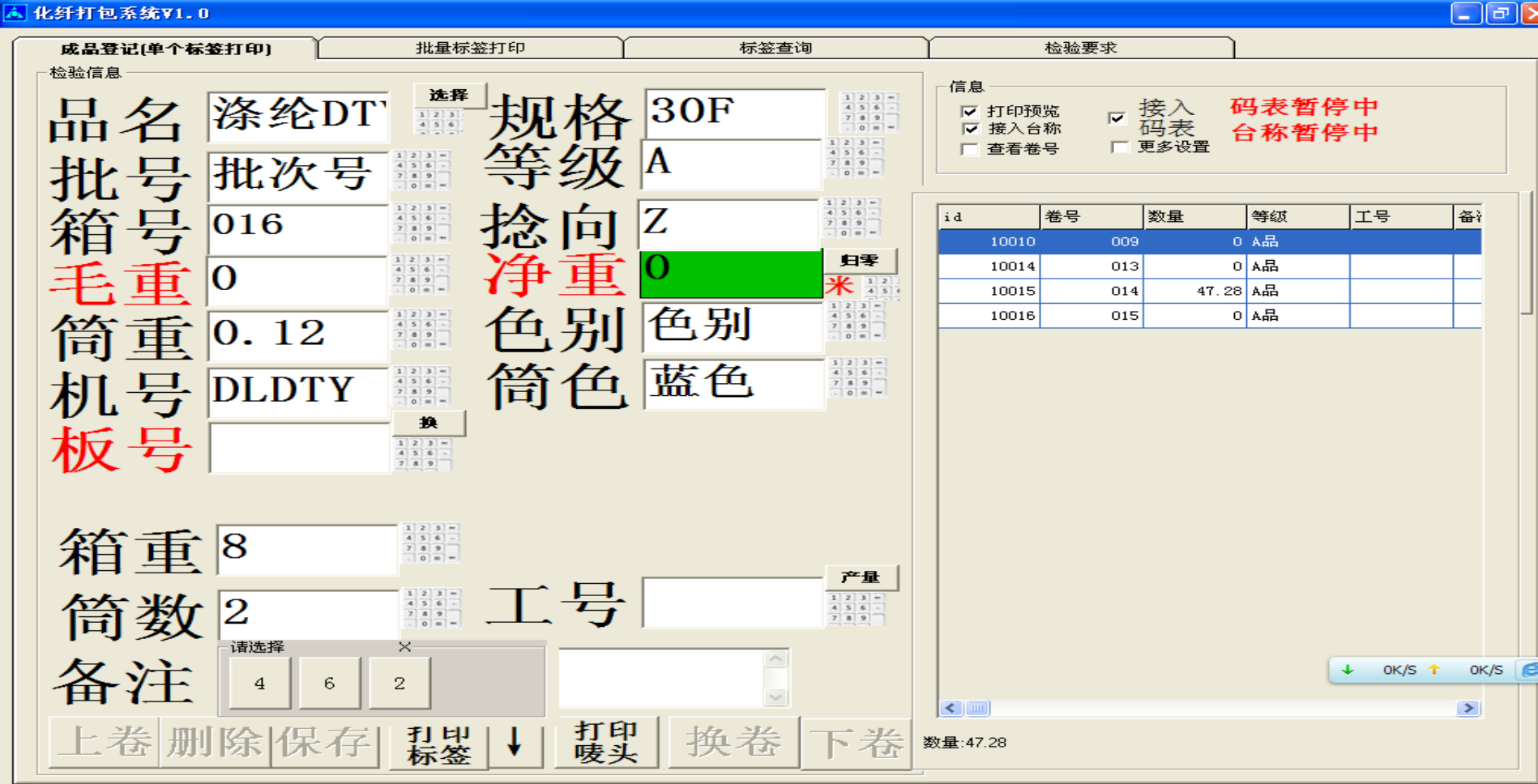The width and height of the screenshot is (1538, 784).
Task: Open keypad icon beside 批号 field
Action: tap(421, 170)
